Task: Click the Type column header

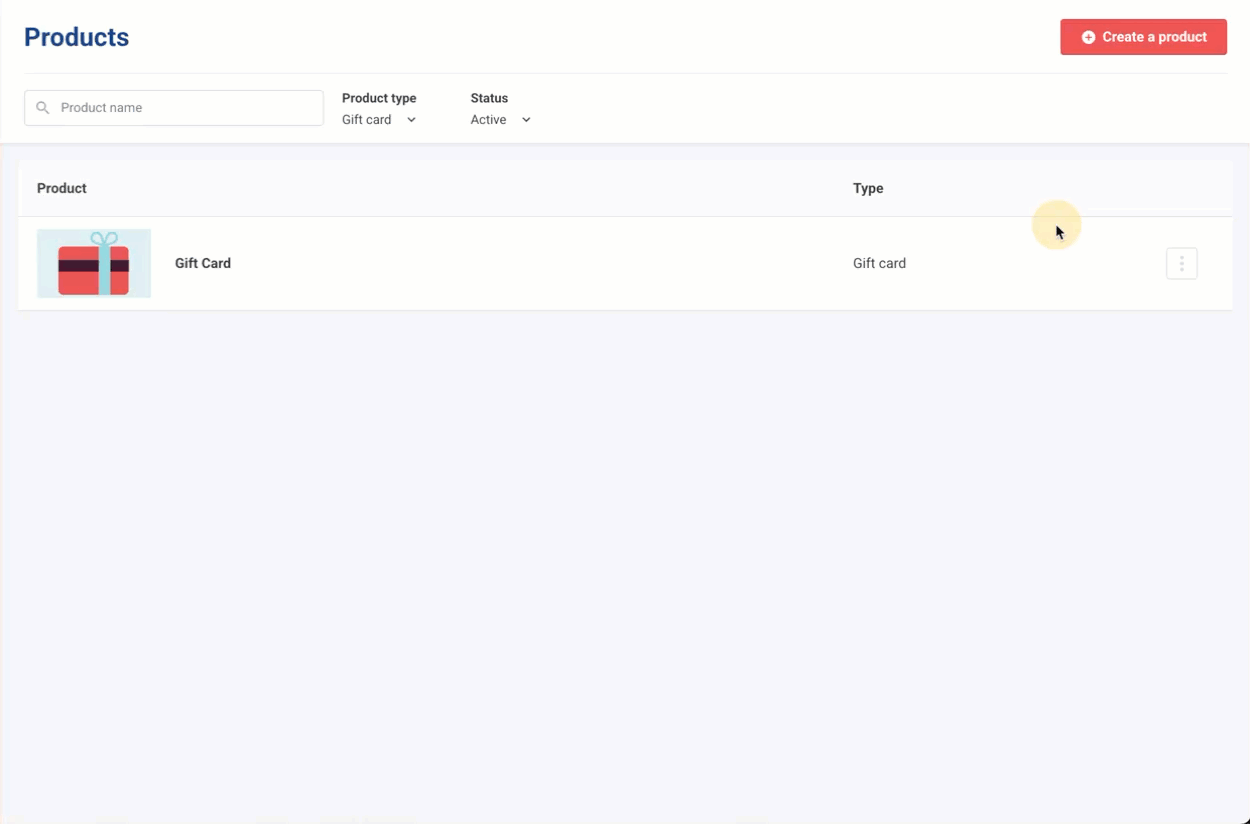Action: pos(868,188)
